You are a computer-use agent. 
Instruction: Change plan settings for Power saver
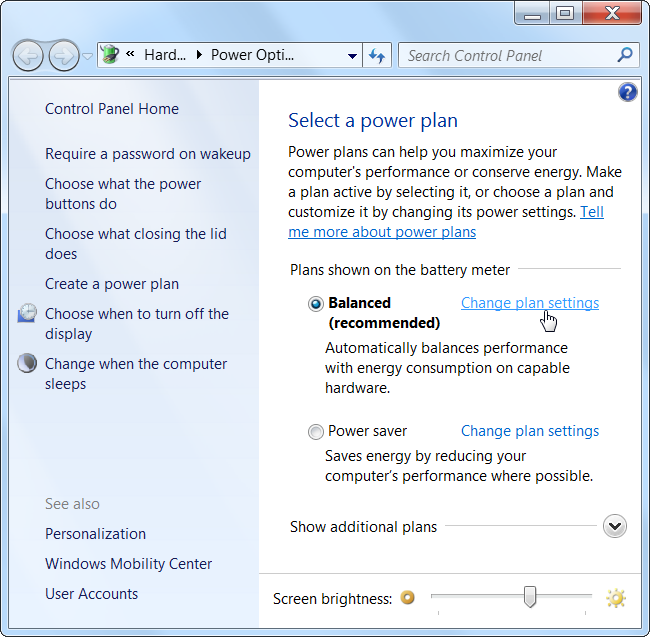click(530, 431)
